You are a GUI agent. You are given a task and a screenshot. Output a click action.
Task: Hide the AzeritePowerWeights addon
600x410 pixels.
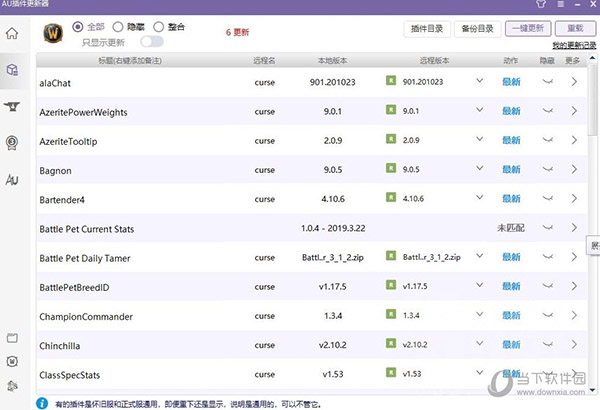point(548,111)
